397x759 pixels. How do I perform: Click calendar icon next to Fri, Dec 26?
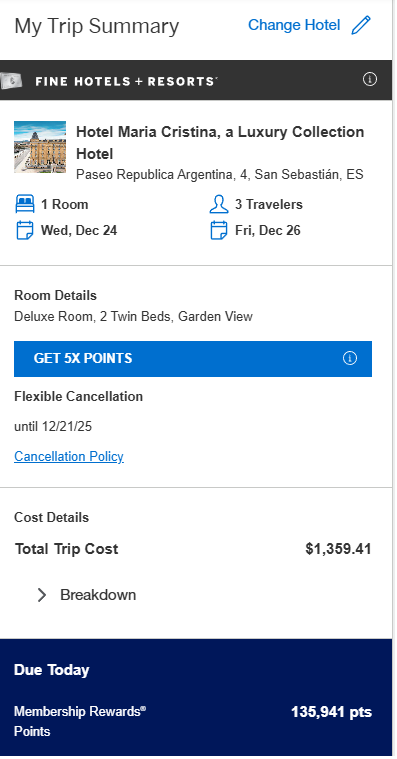[x=219, y=230]
